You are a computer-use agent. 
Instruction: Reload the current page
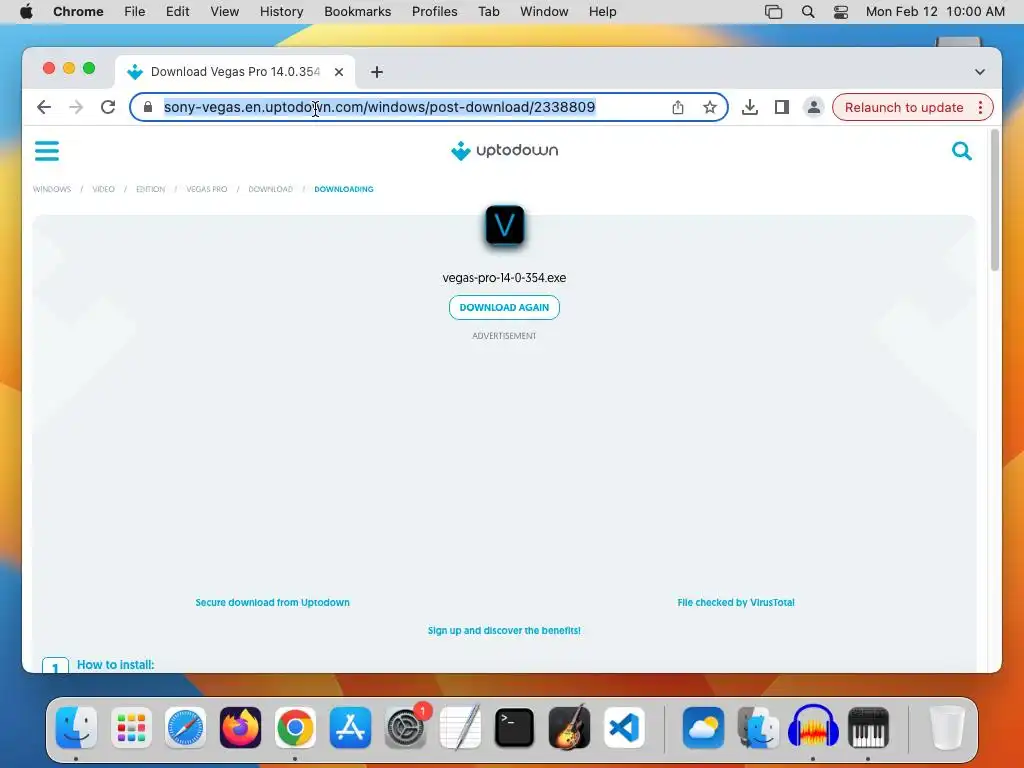(x=108, y=107)
